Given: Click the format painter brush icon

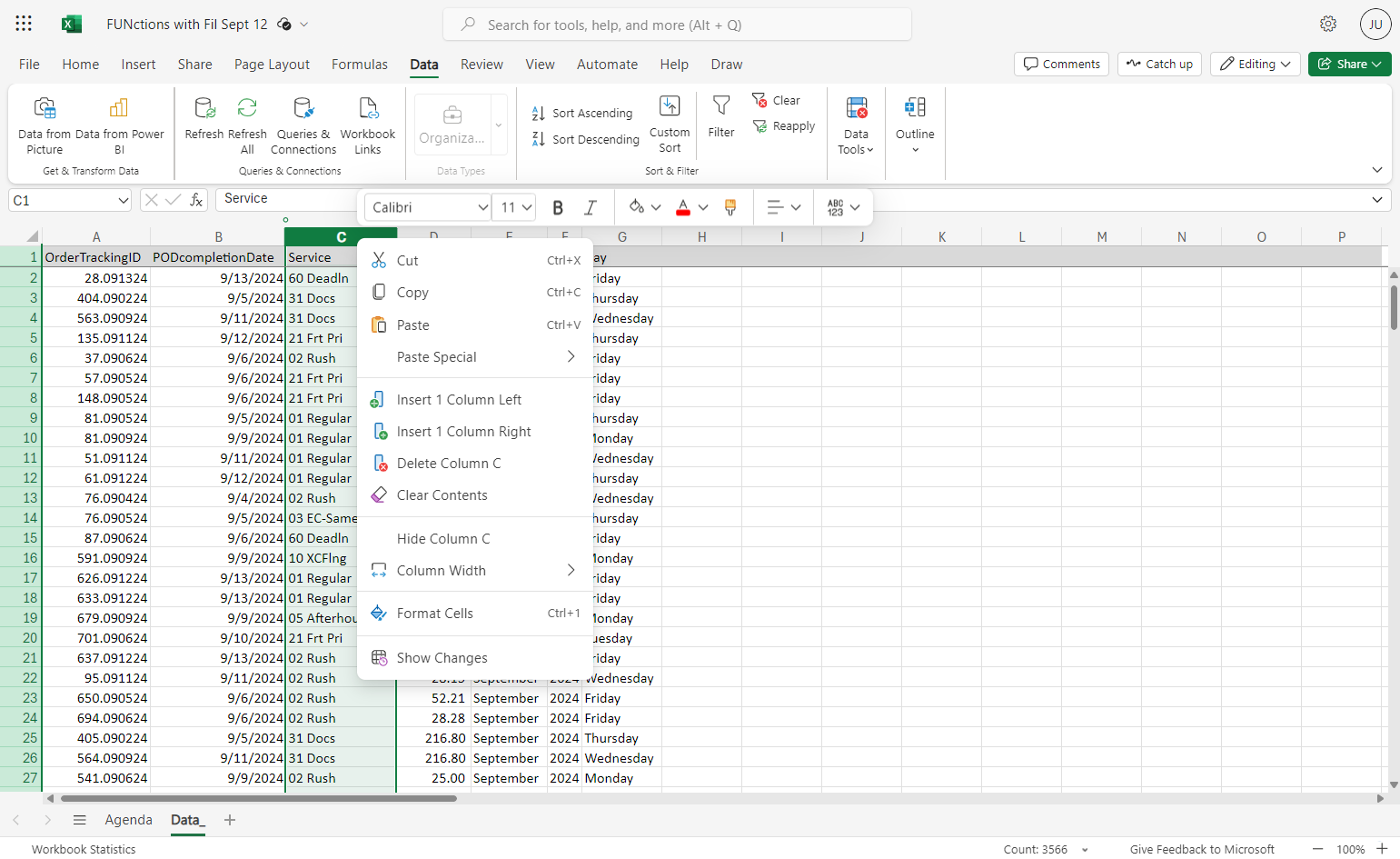Looking at the screenshot, I should (730, 207).
